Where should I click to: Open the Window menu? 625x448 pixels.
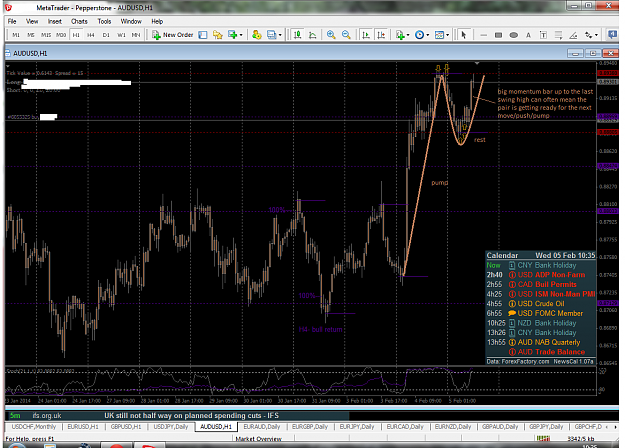pyautogui.click(x=131, y=22)
